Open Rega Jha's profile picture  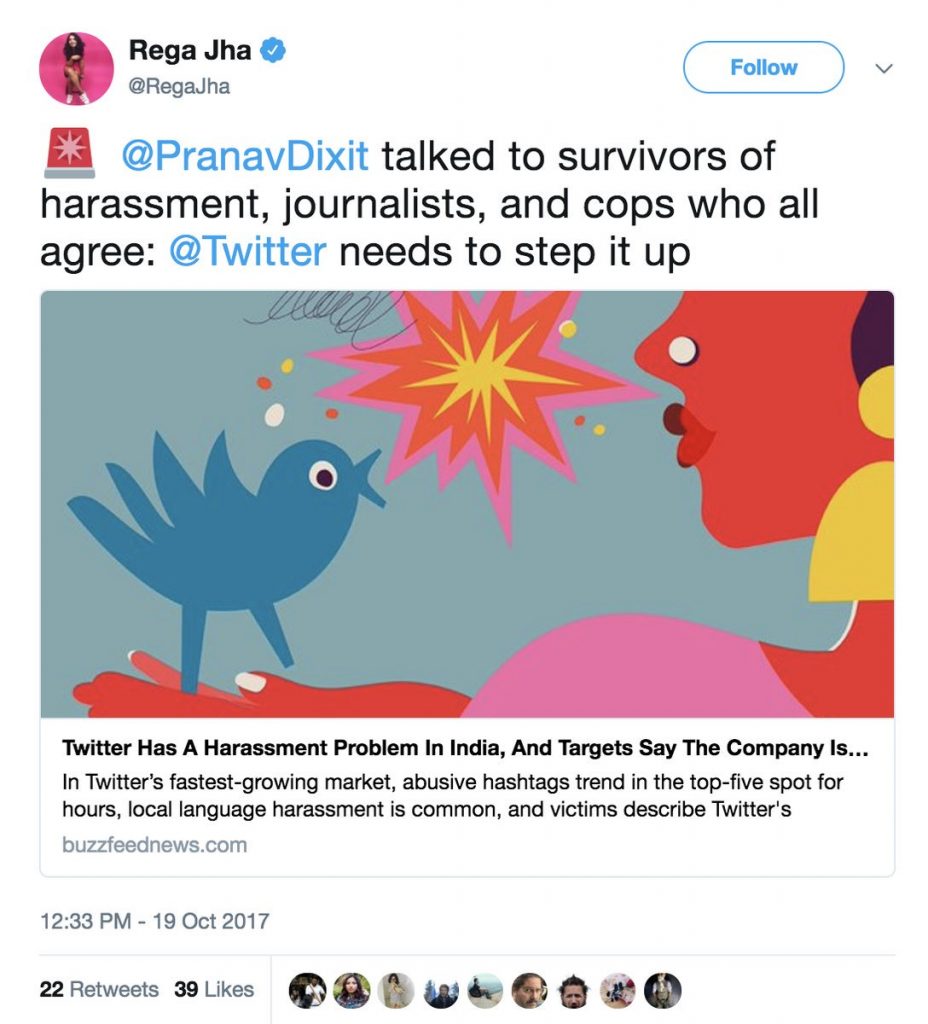[x=76, y=68]
